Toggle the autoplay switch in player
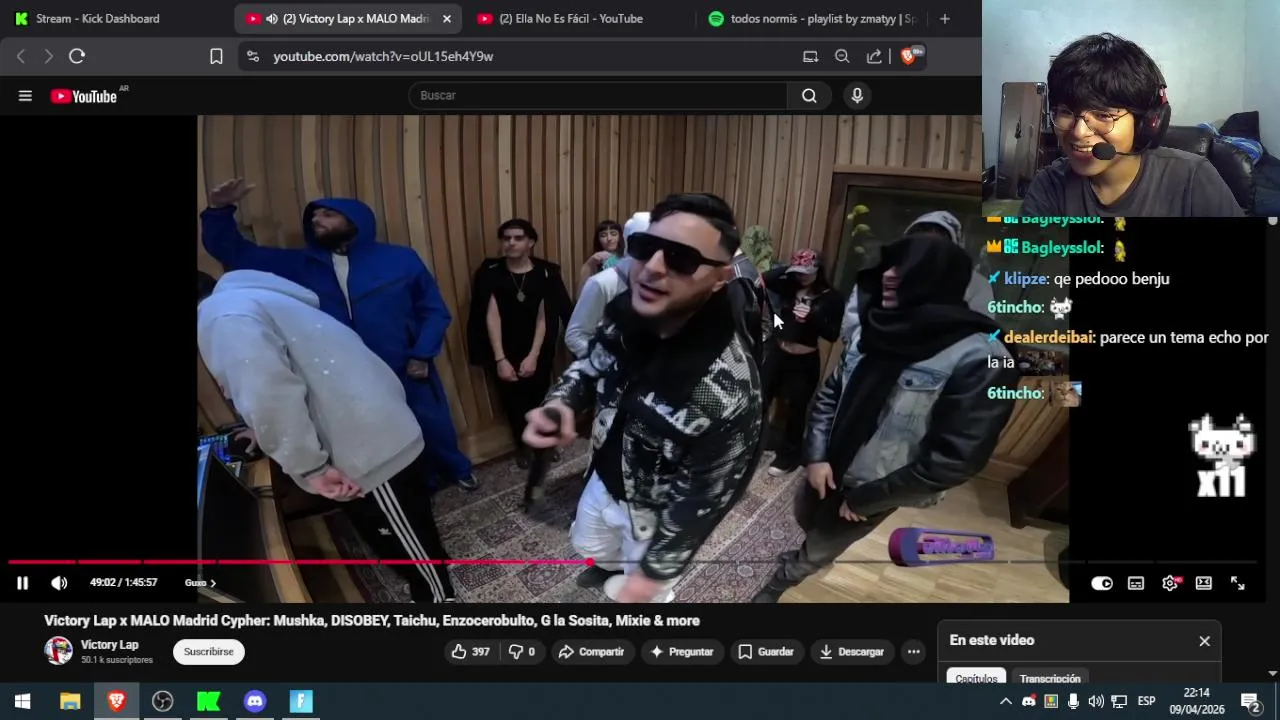The height and width of the screenshot is (720, 1280). pos(1102,583)
